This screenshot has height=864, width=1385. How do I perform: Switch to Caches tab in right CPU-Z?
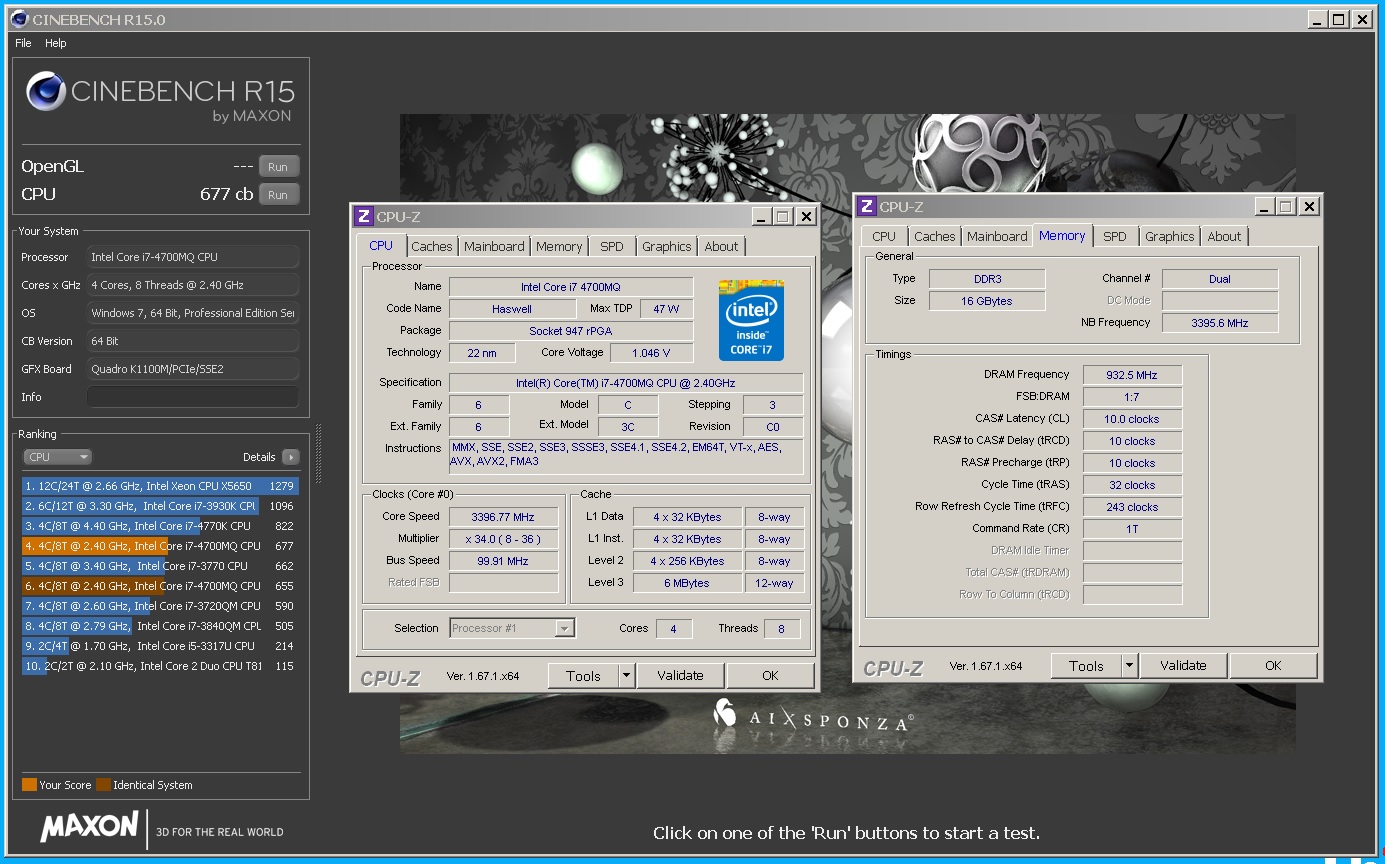[935, 237]
